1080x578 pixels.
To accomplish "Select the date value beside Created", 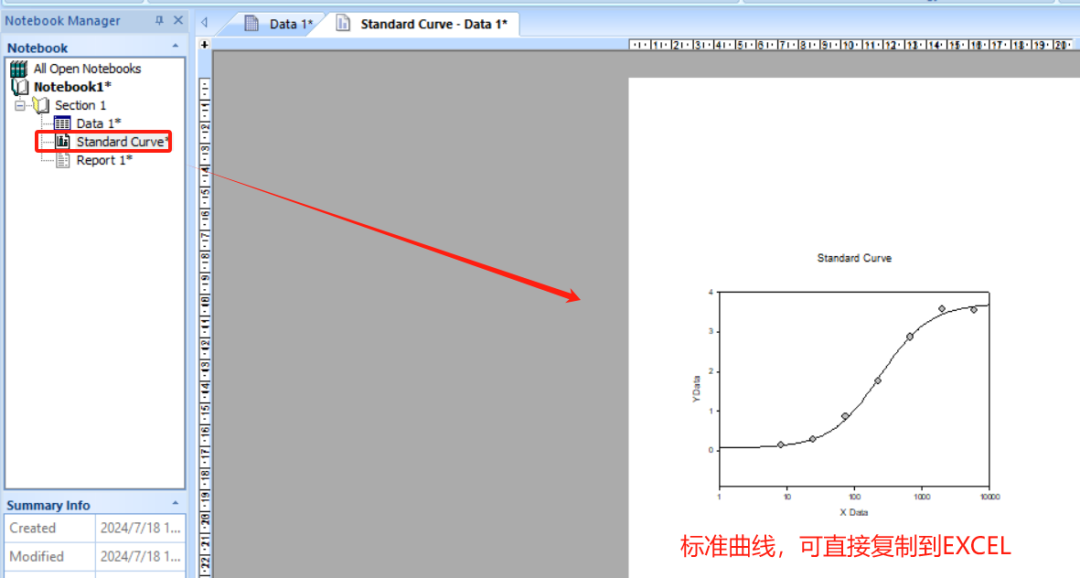I will [x=141, y=528].
